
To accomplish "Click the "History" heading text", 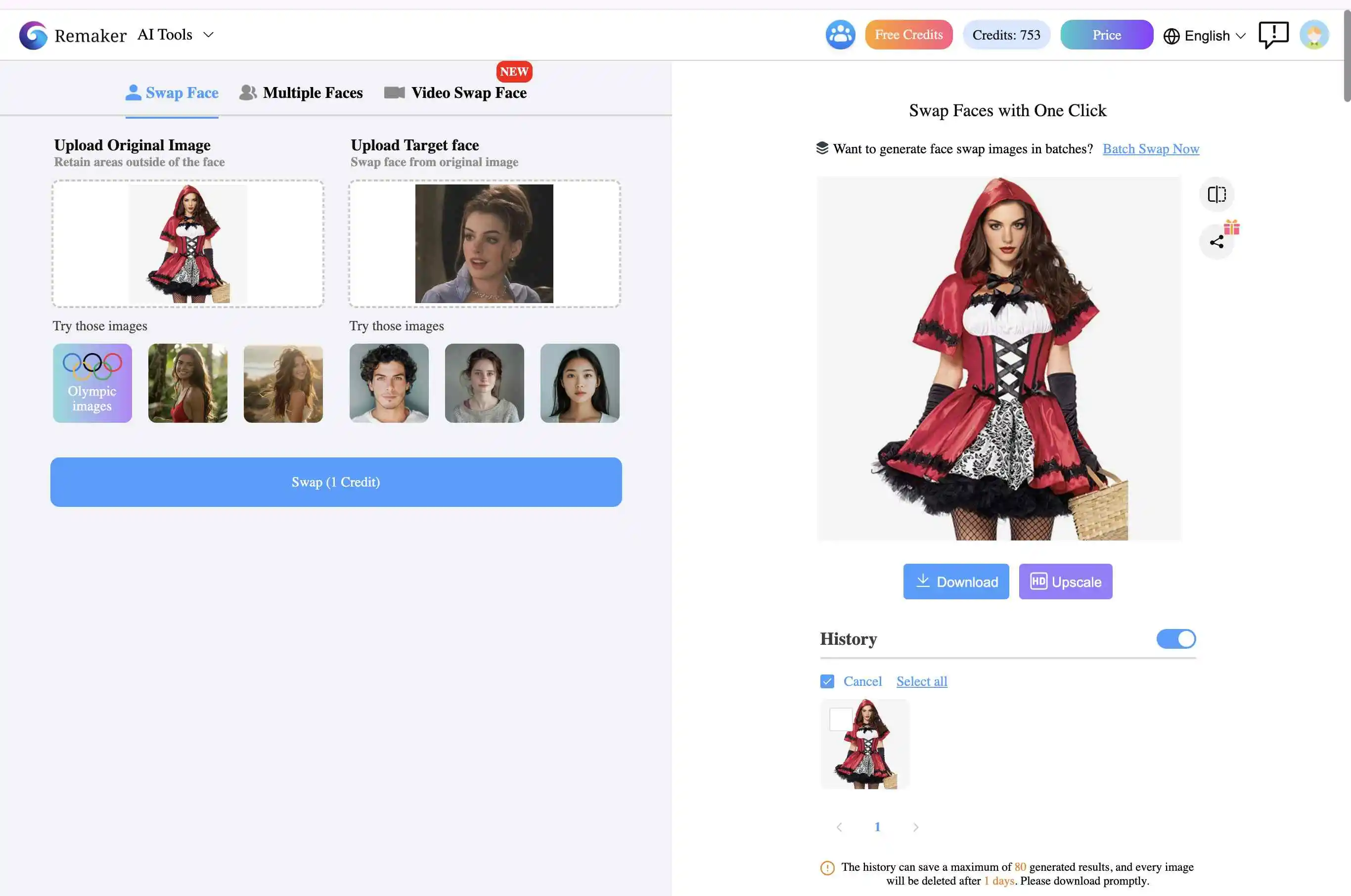I will [x=848, y=639].
